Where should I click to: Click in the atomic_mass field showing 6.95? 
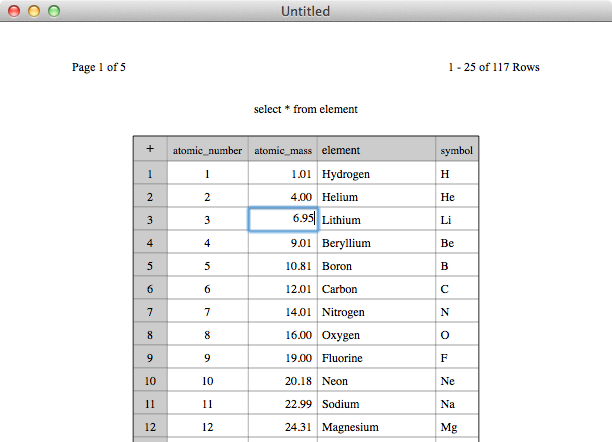coord(283,219)
